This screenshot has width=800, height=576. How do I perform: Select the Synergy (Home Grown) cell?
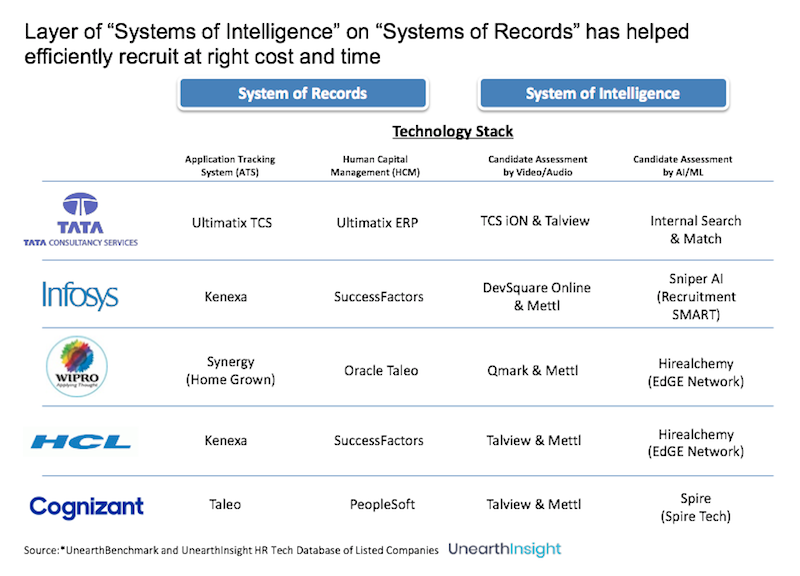tap(232, 370)
